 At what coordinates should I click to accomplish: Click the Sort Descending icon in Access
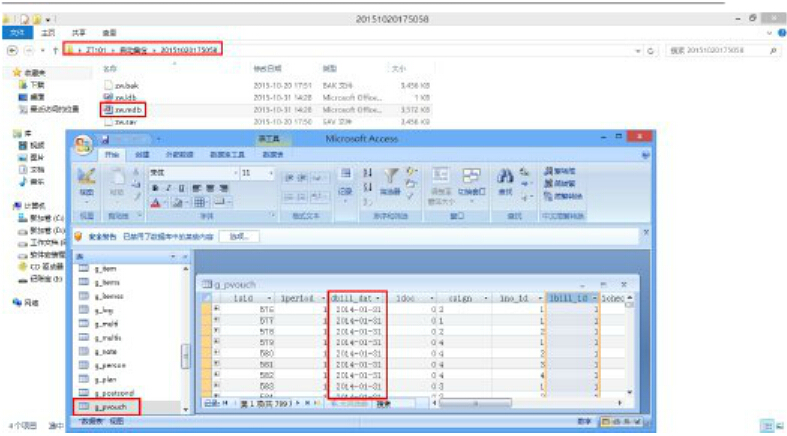[x=367, y=187]
